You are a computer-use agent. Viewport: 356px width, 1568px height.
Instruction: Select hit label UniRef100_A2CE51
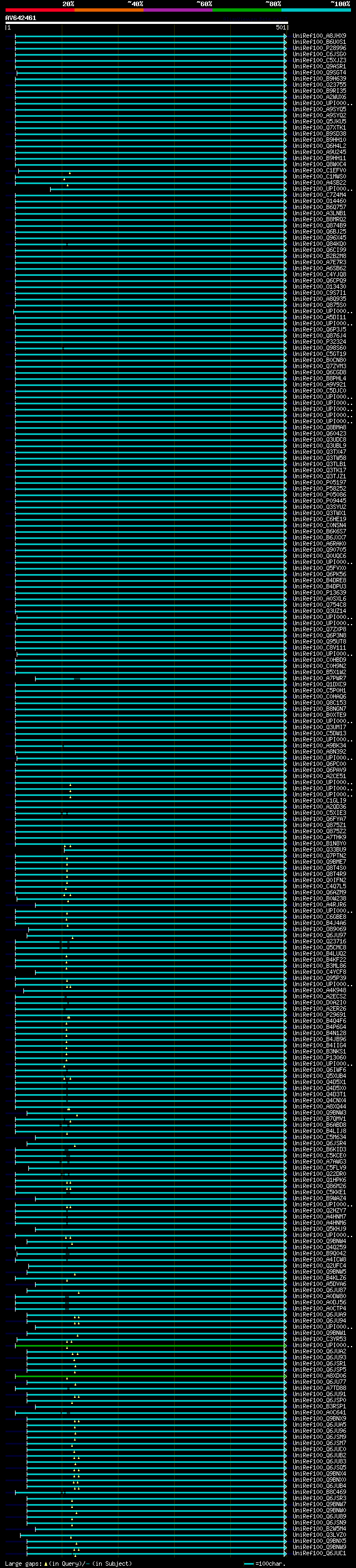point(319,776)
